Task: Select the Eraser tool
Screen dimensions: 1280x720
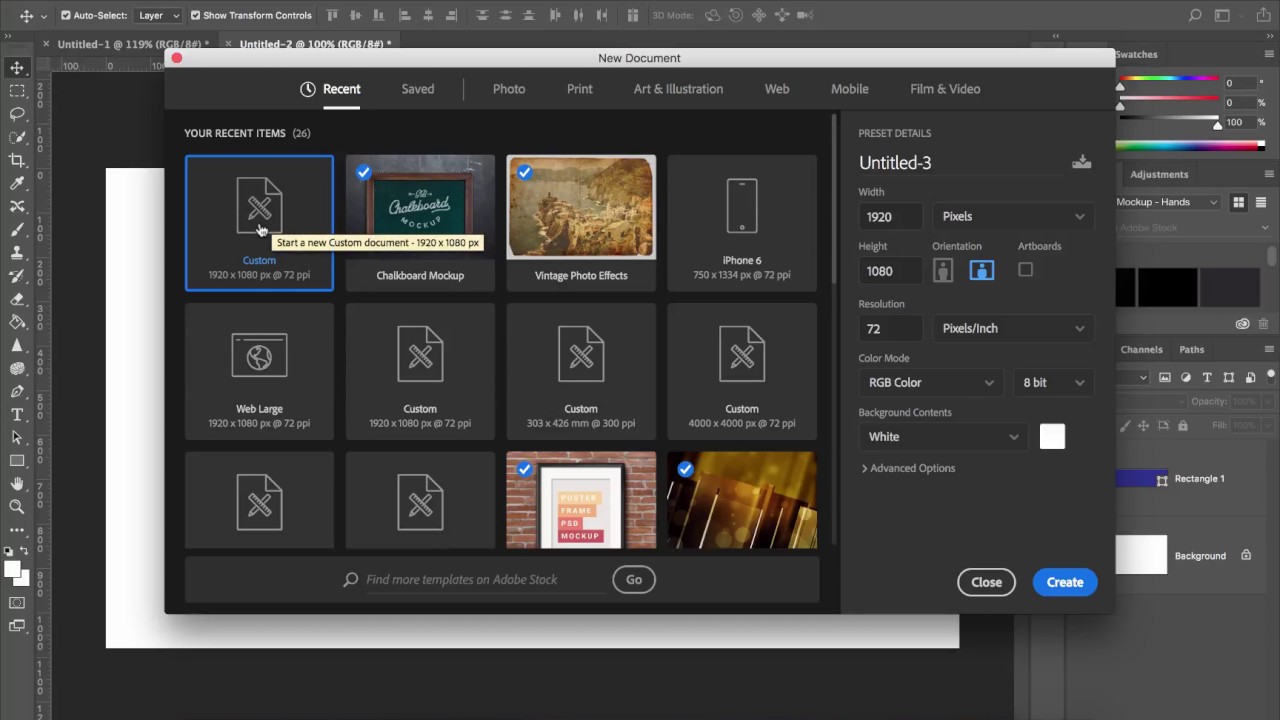Action: point(17,299)
